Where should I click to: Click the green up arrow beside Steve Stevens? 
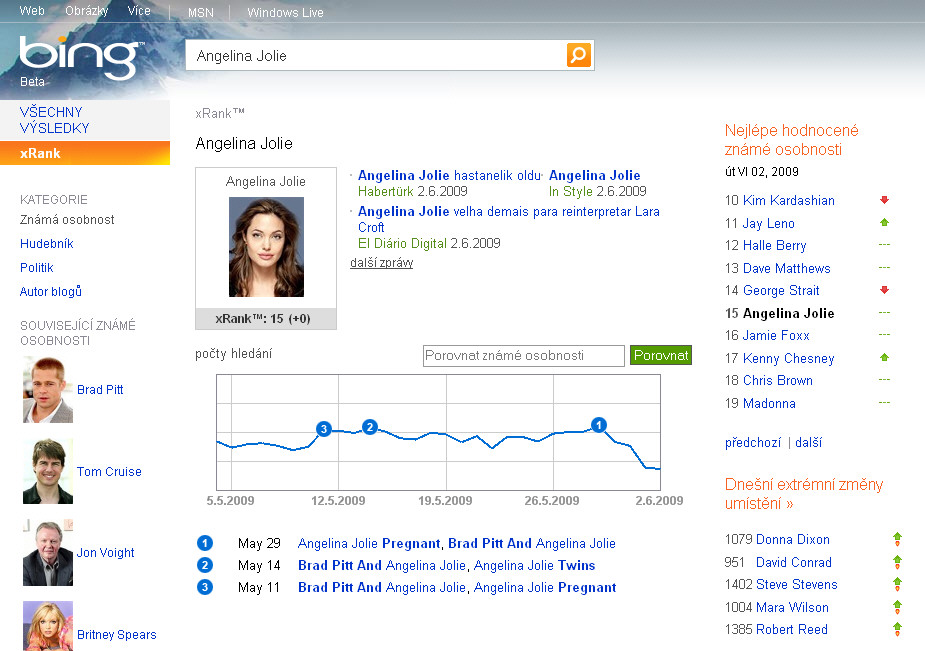click(897, 584)
